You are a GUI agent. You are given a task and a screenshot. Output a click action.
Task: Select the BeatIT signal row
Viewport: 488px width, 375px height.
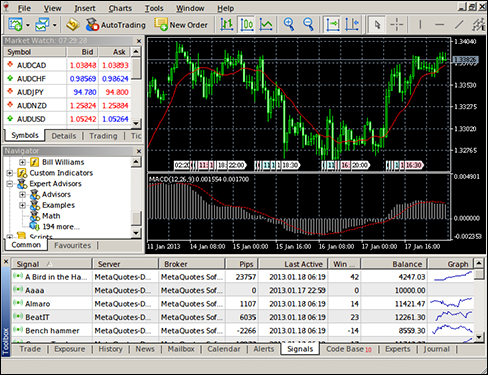(243, 317)
